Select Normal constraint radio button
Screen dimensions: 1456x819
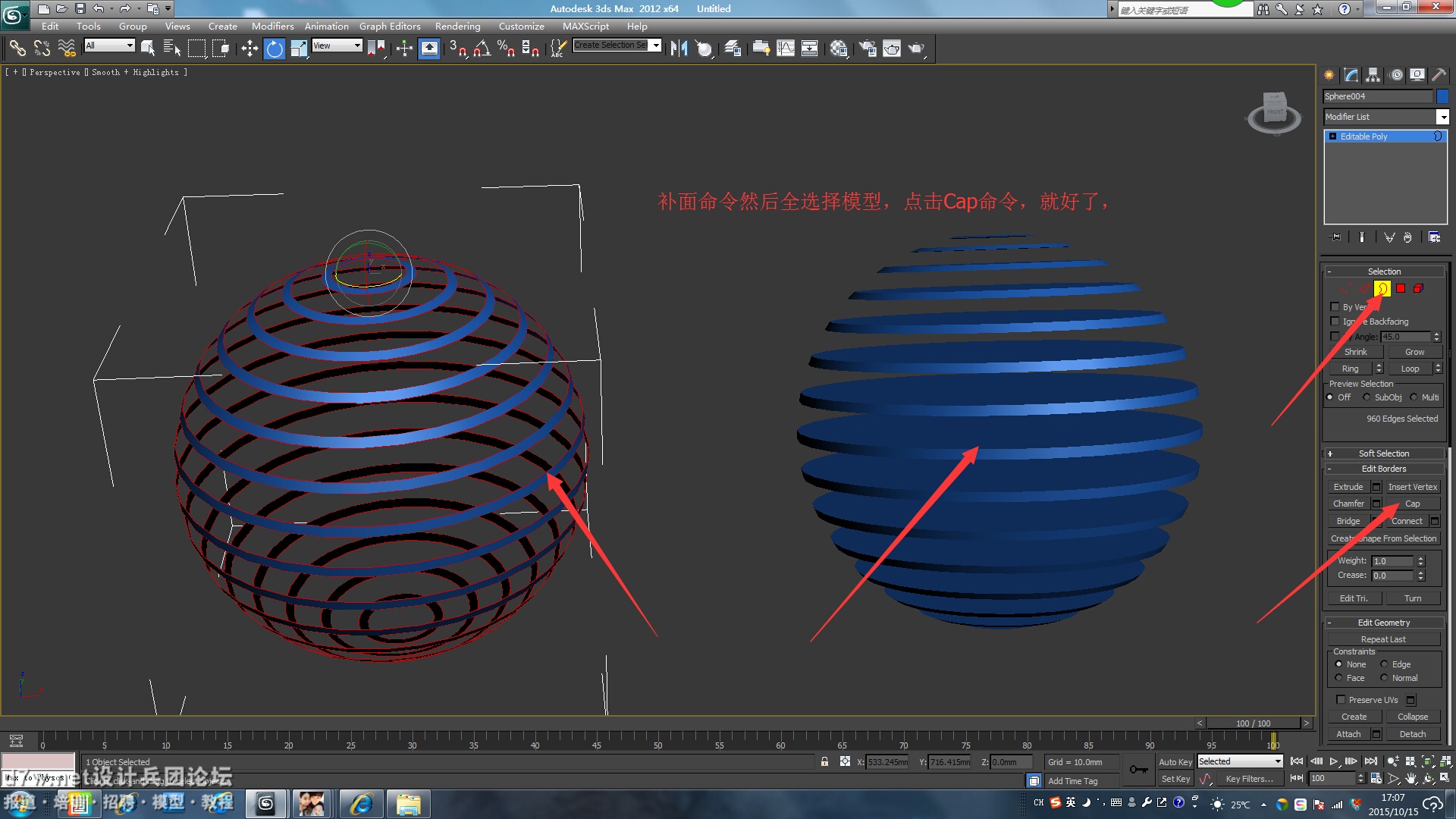tap(1384, 677)
